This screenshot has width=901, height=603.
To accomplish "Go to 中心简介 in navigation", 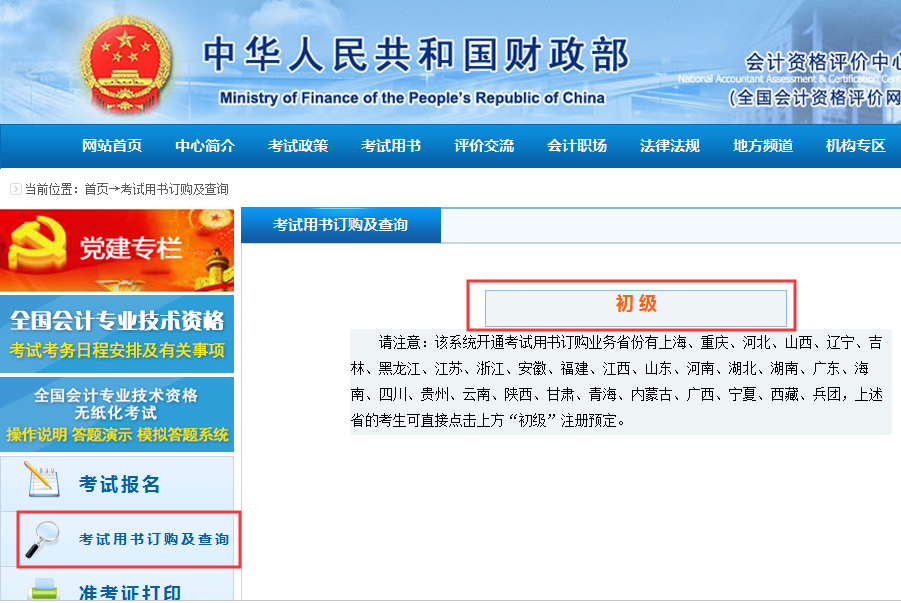I will click(205, 146).
